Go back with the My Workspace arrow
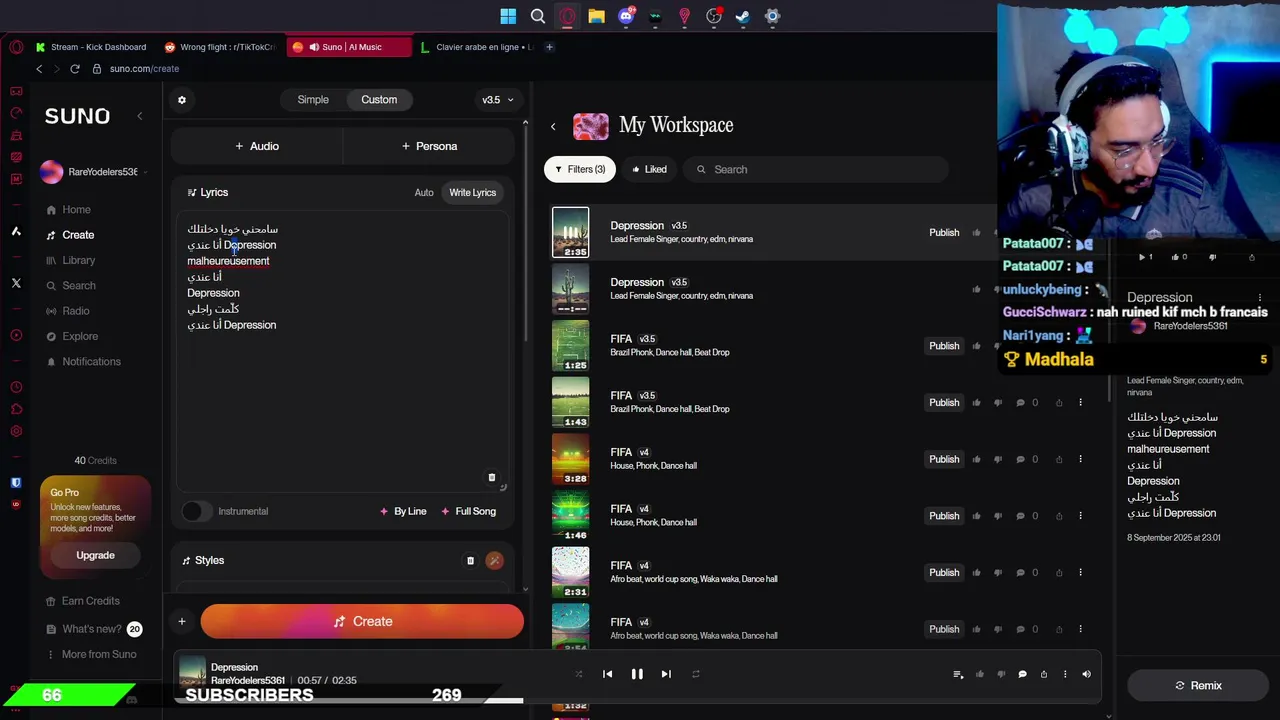The height and width of the screenshot is (720, 1280). [x=553, y=126]
